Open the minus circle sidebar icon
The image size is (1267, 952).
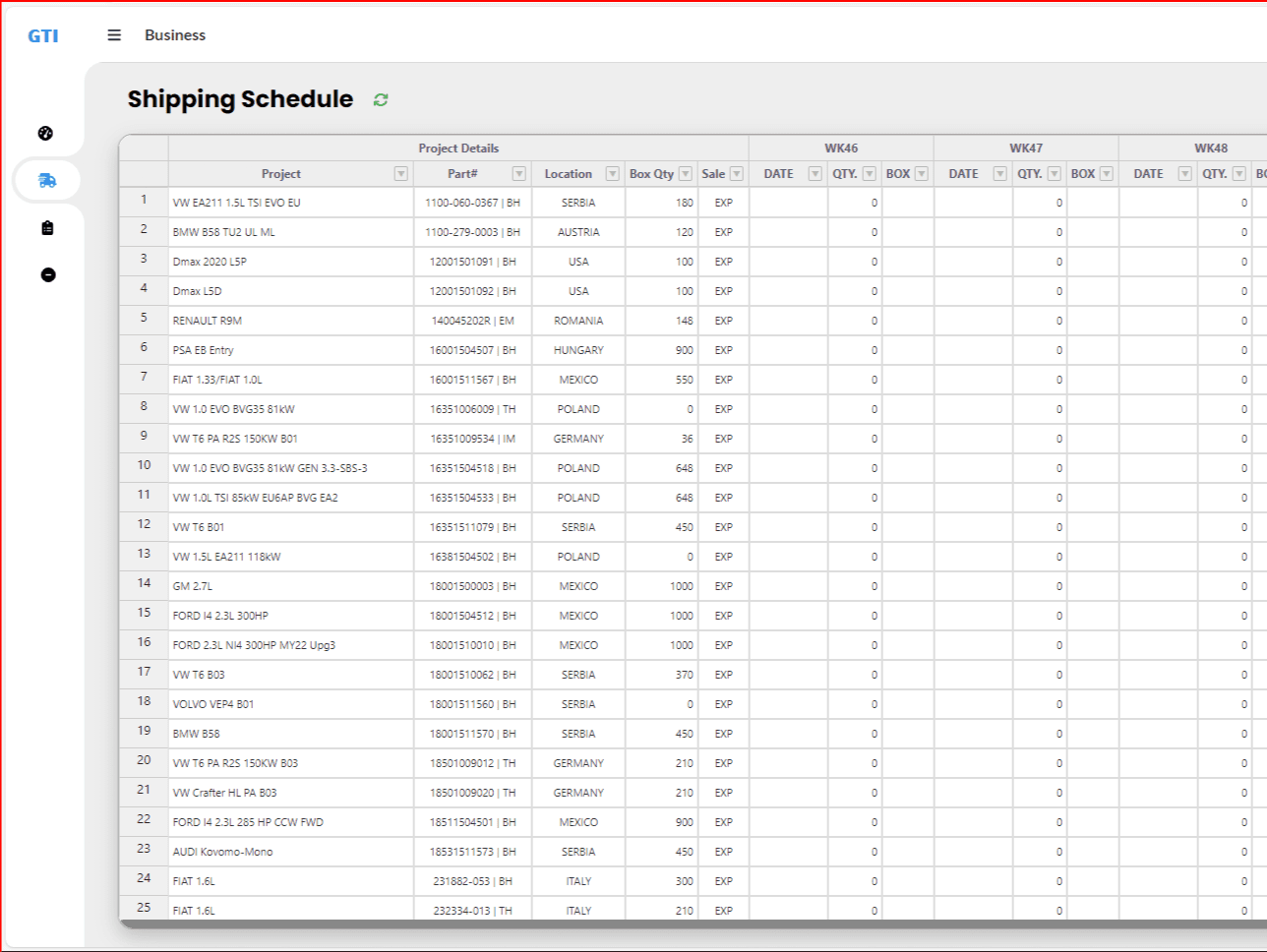tap(47, 274)
